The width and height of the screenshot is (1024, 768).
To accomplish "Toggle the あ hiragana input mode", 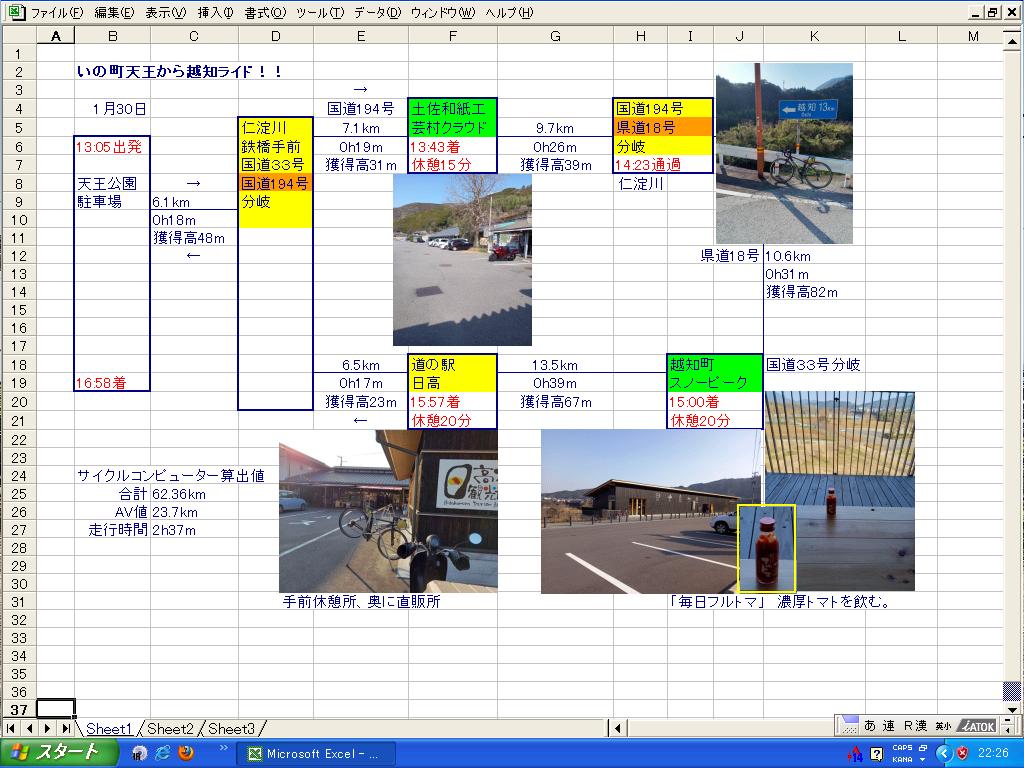I will pos(870,726).
